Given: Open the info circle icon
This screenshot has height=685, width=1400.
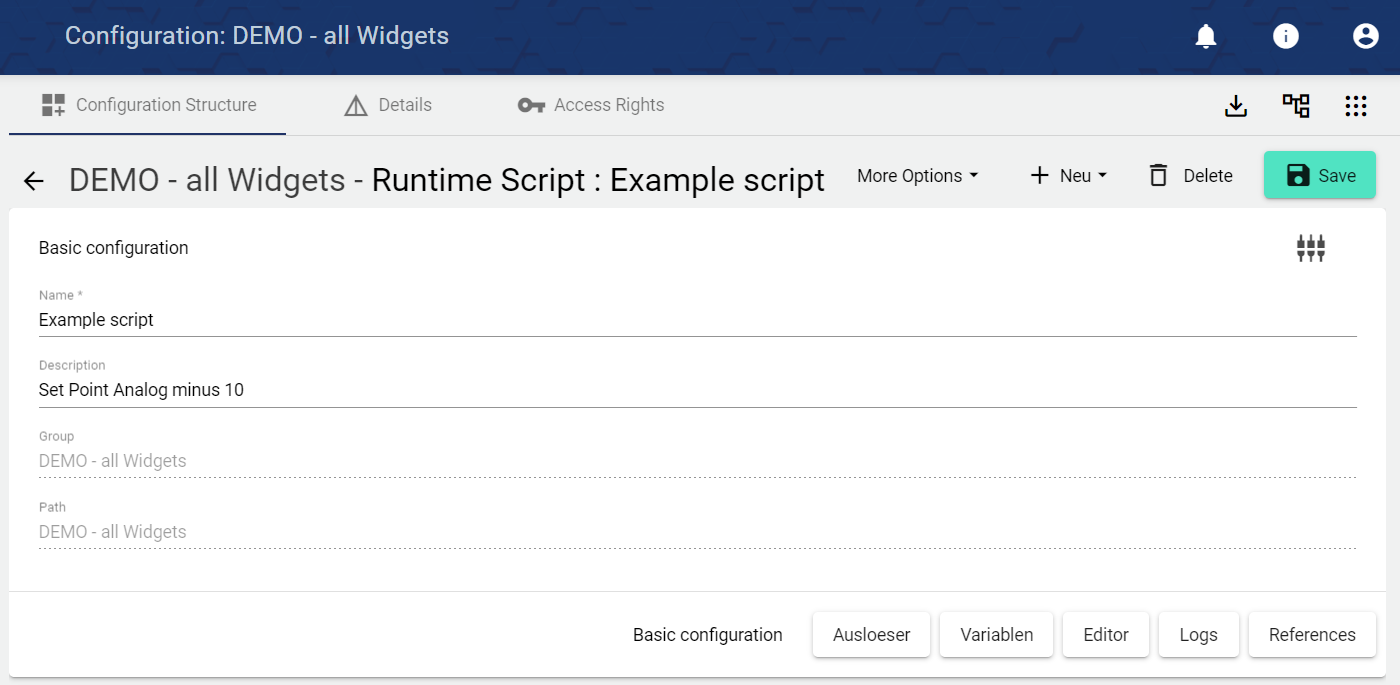Looking at the screenshot, I should coord(1285,37).
